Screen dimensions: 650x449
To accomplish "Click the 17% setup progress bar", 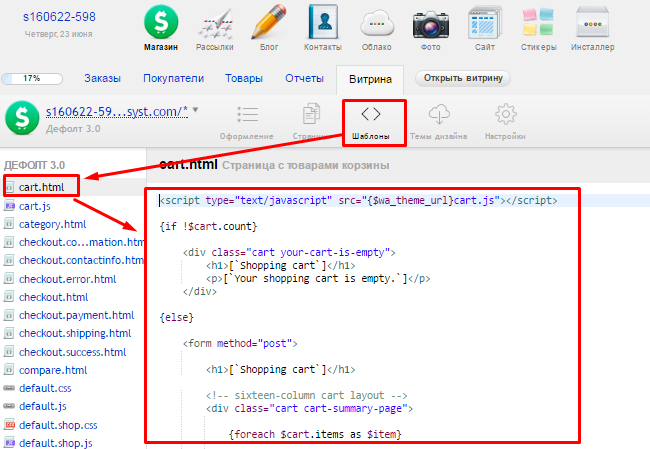I will tap(32, 78).
